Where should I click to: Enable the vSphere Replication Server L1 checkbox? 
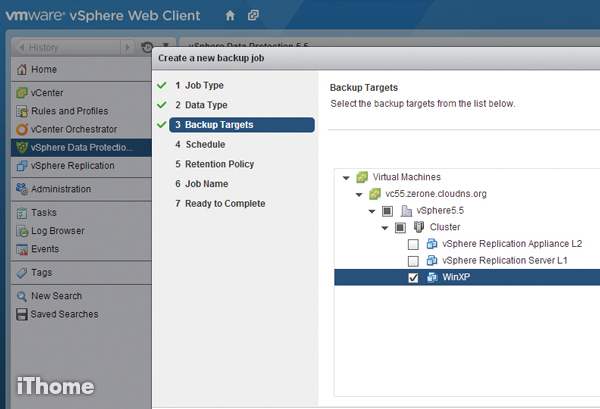point(413,260)
